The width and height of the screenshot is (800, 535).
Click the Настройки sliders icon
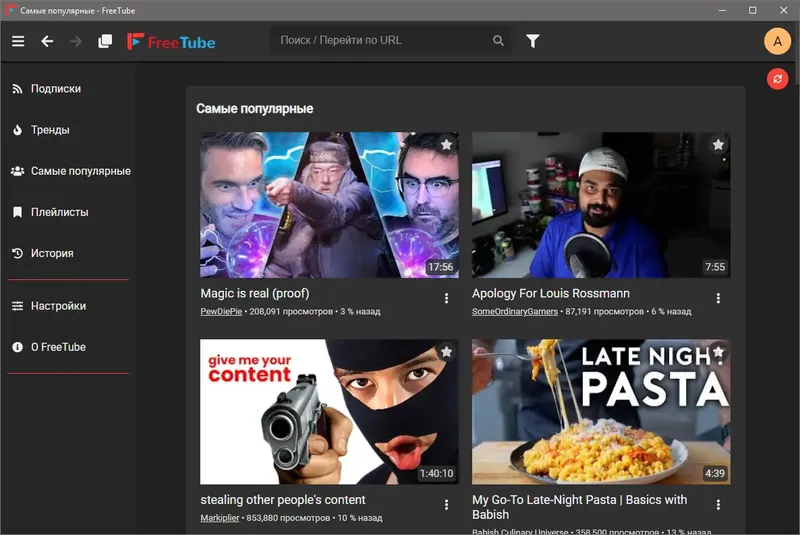17,306
